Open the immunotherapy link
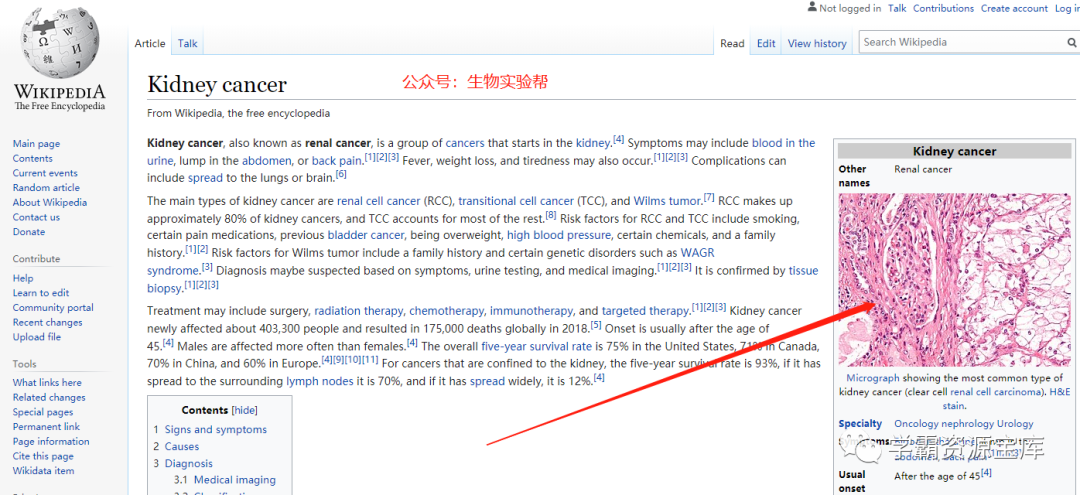Screen dimensions: 1080x495 pos(531,310)
